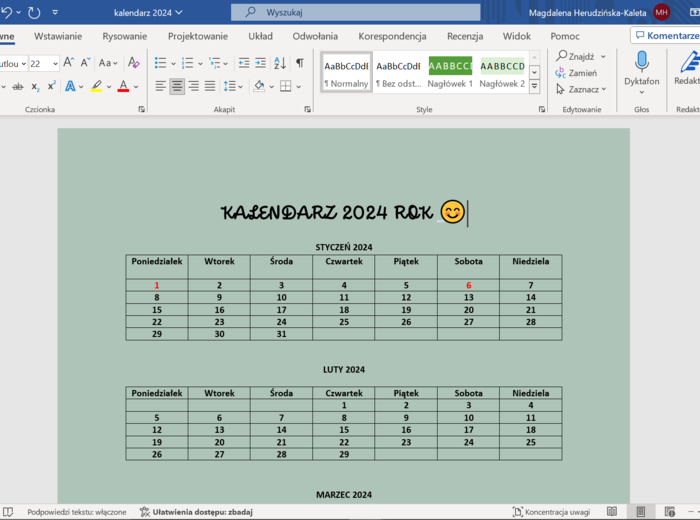This screenshot has height=520, width=700.
Task: Click the Wyszukaj search field
Action: pyautogui.click(x=355, y=12)
